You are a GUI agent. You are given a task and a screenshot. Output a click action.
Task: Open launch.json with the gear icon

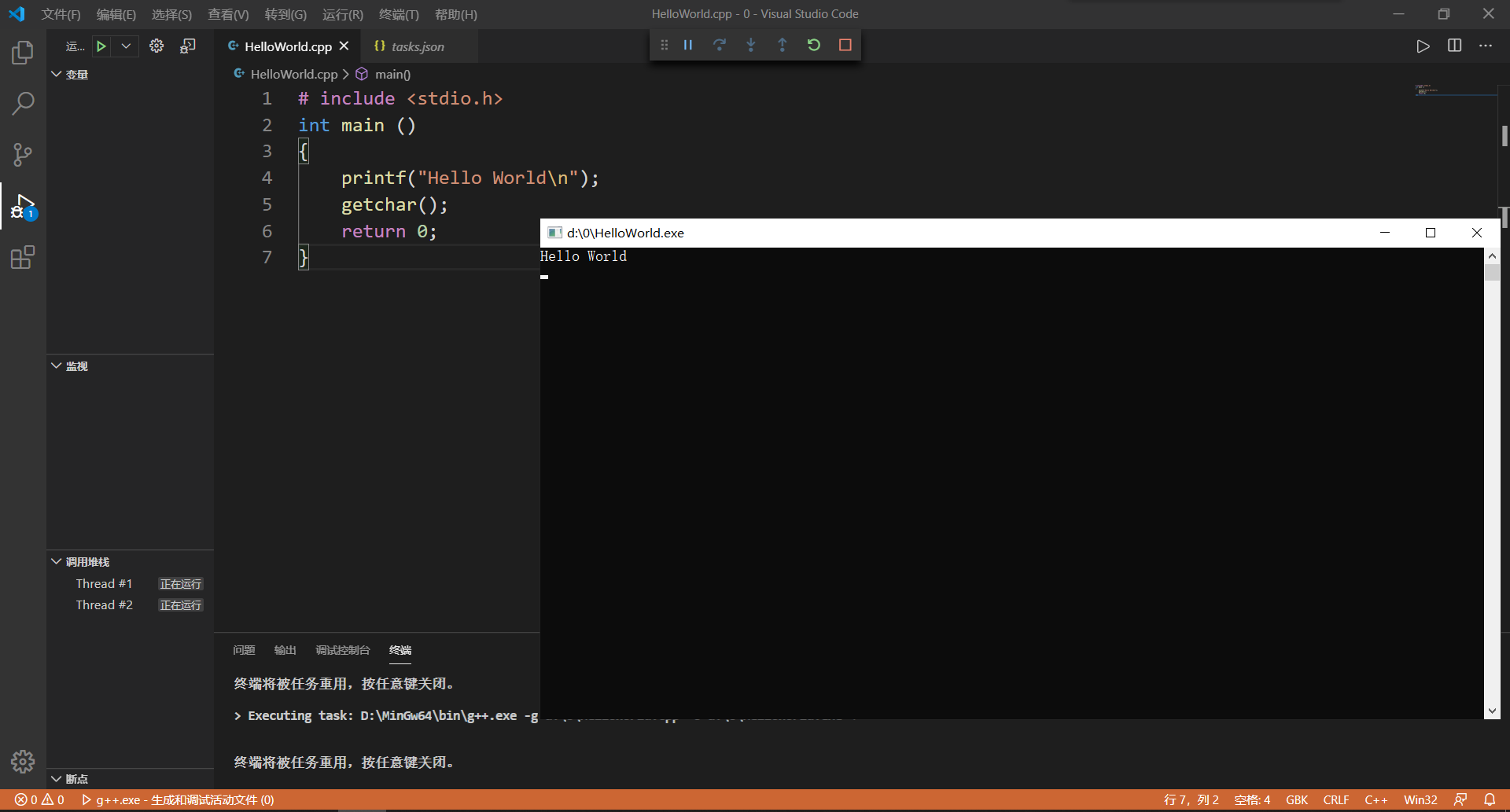coord(157,46)
